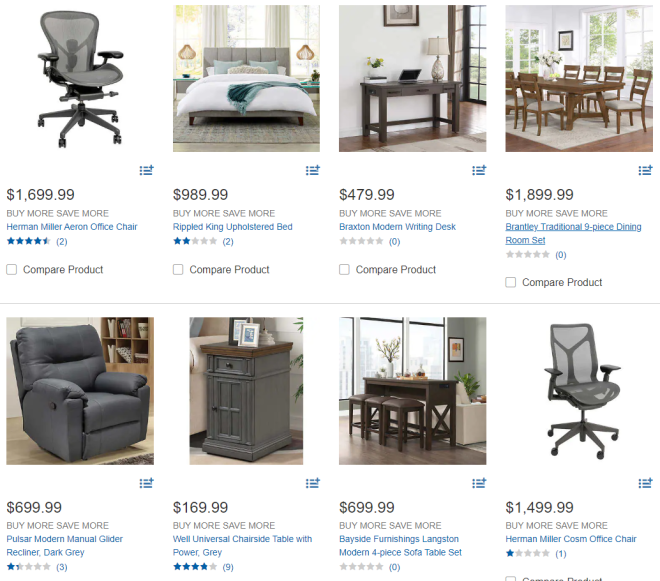Viewport: 660px width, 581px height.
Task: Open star rating reviews for Well Universal table
Action: tap(203, 567)
